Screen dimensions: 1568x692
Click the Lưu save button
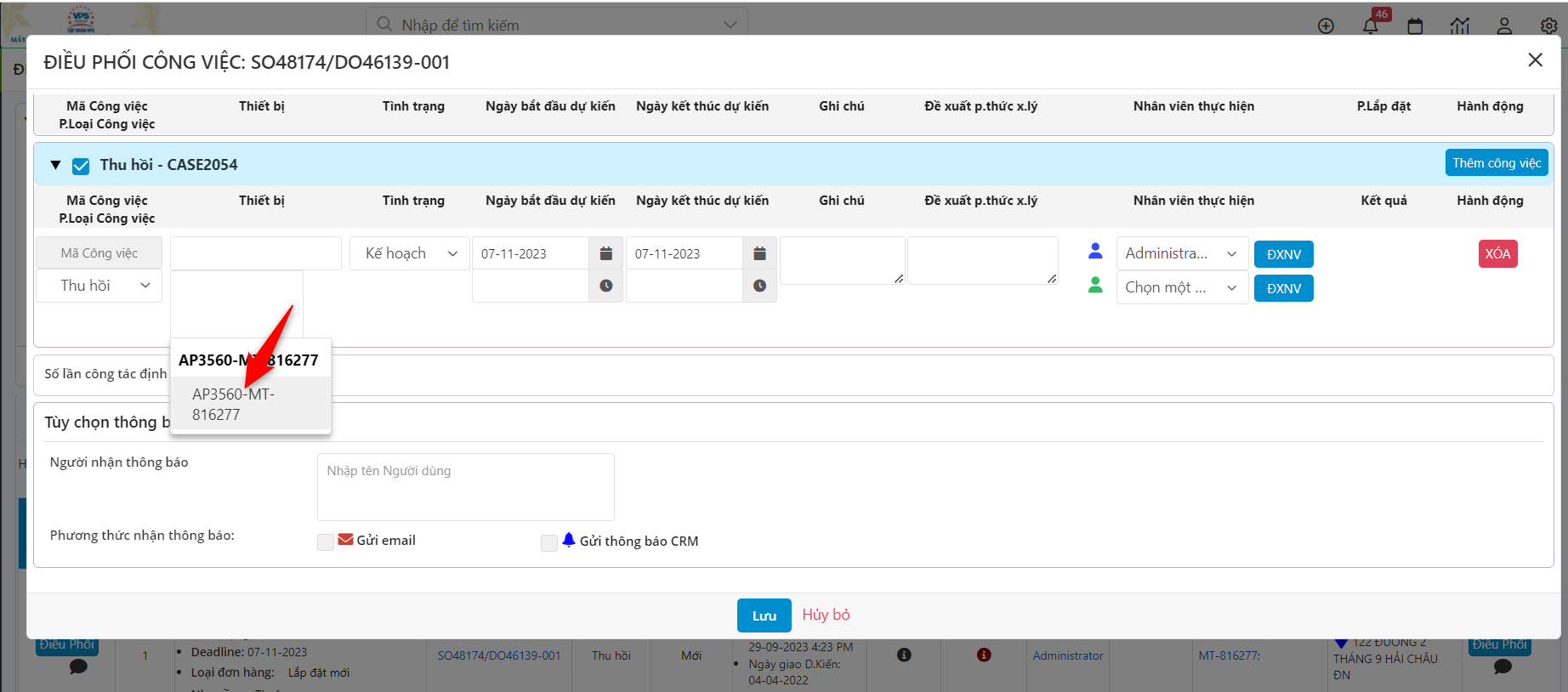[x=764, y=615]
